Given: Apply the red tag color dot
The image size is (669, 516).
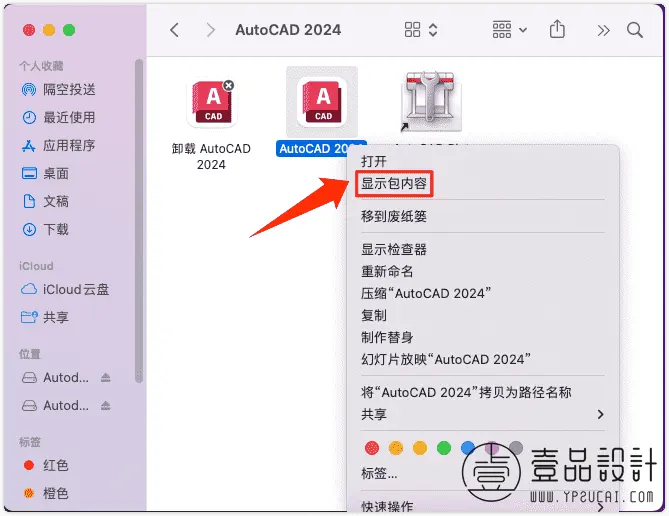Looking at the screenshot, I should tap(372, 448).
